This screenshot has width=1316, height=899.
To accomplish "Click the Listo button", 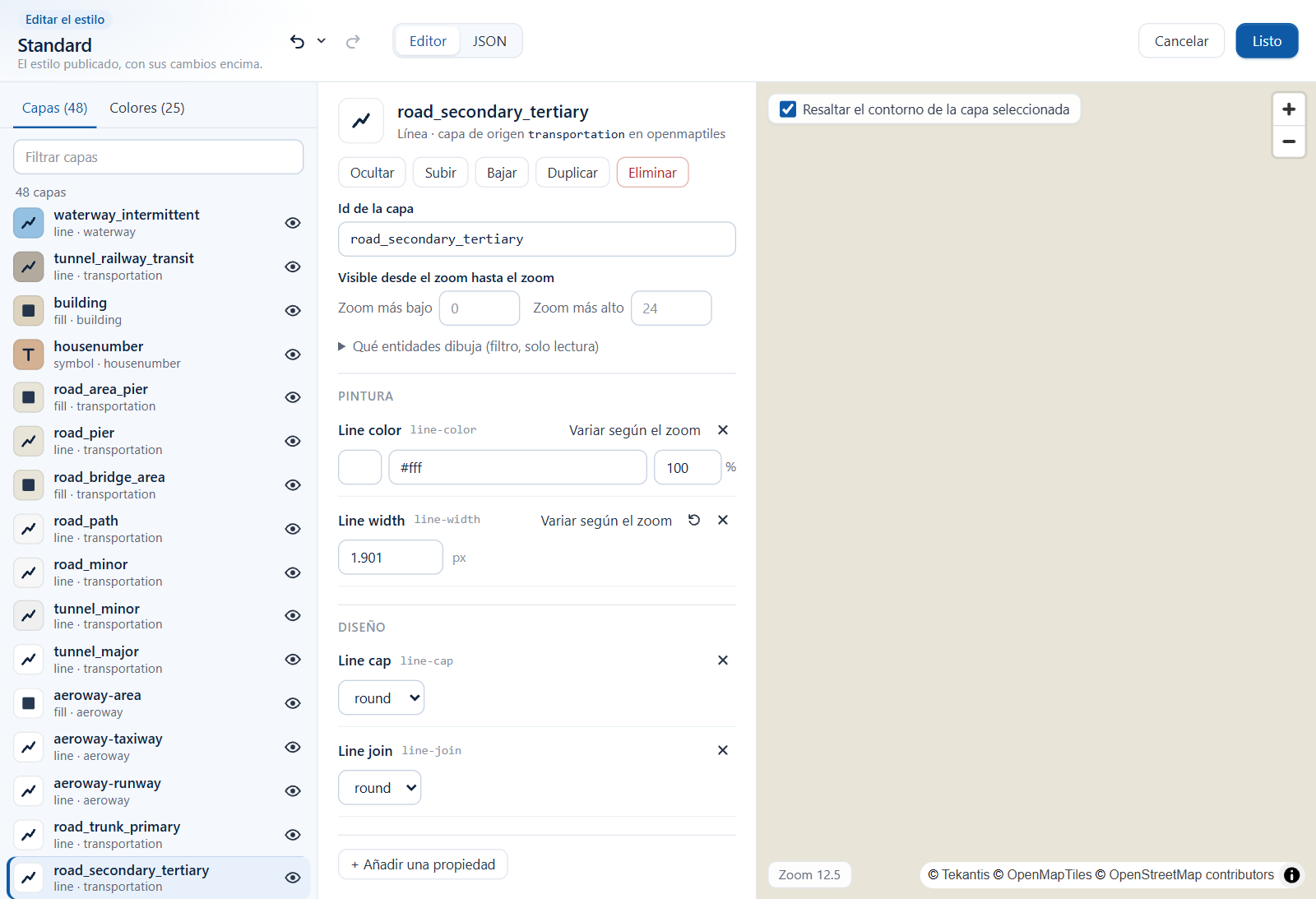I will click(x=1267, y=41).
